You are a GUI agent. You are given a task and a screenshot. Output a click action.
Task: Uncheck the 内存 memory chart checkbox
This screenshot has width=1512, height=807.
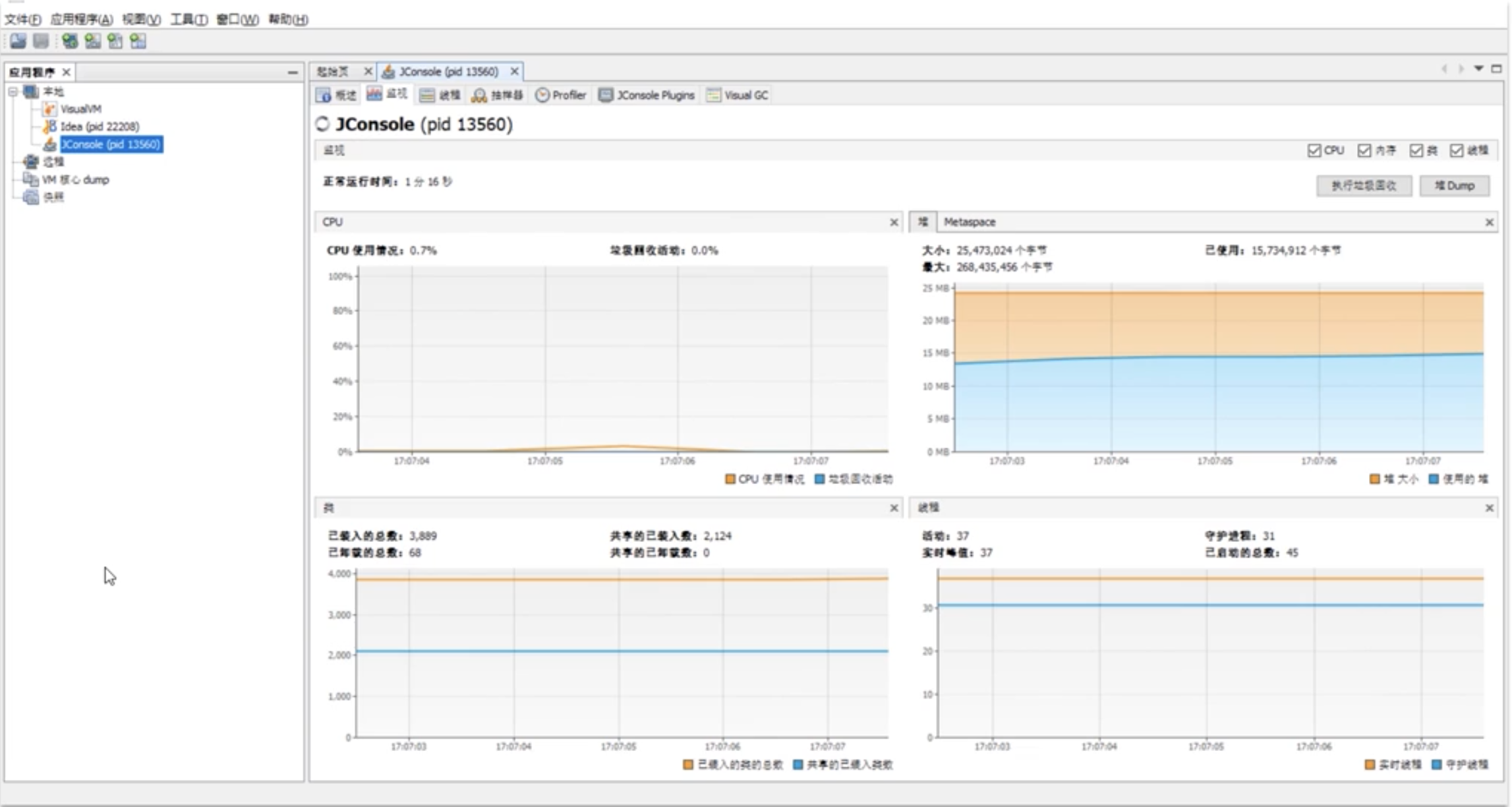pos(1364,151)
